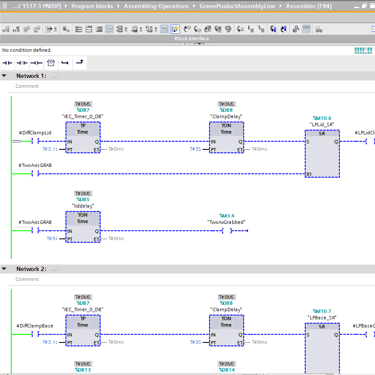375x375 pixels.
Task: Collapse Network 1 with its triangle
Action: [4, 76]
